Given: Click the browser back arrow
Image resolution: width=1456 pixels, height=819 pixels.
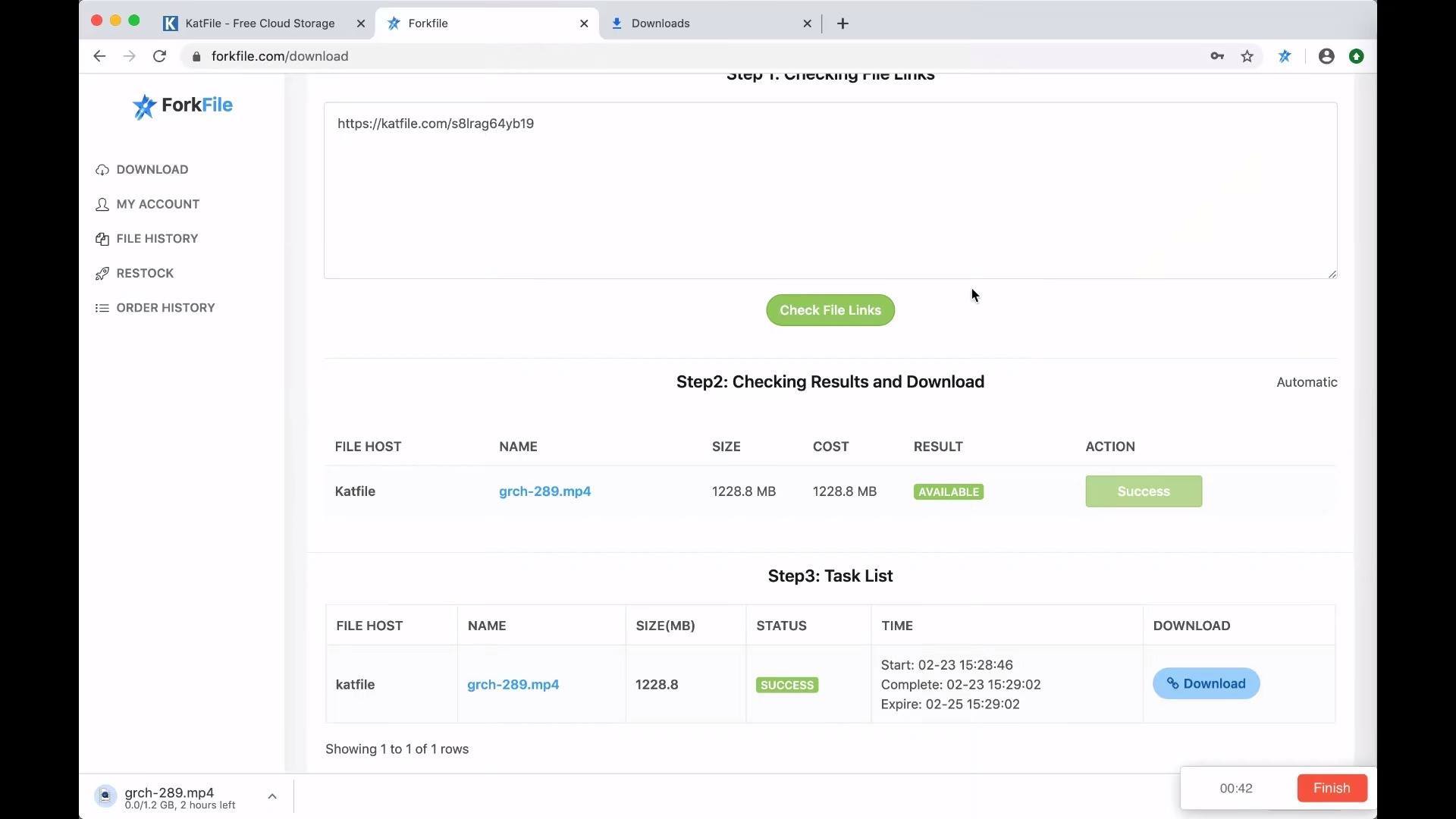Looking at the screenshot, I should tap(99, 56).
